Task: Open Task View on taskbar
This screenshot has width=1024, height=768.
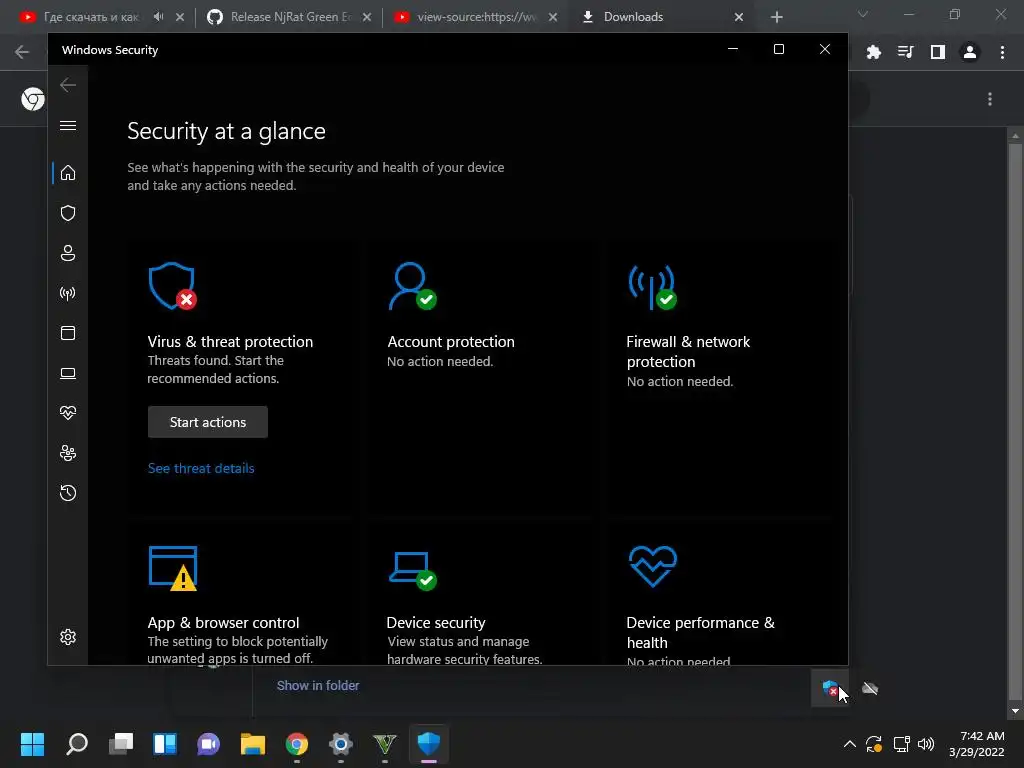Action: point(121,744)
